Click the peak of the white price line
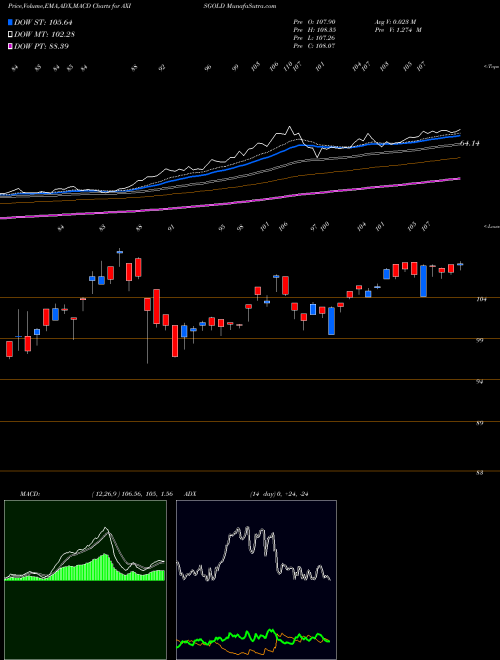Viewport: 500px width, 660px height. 289,127
